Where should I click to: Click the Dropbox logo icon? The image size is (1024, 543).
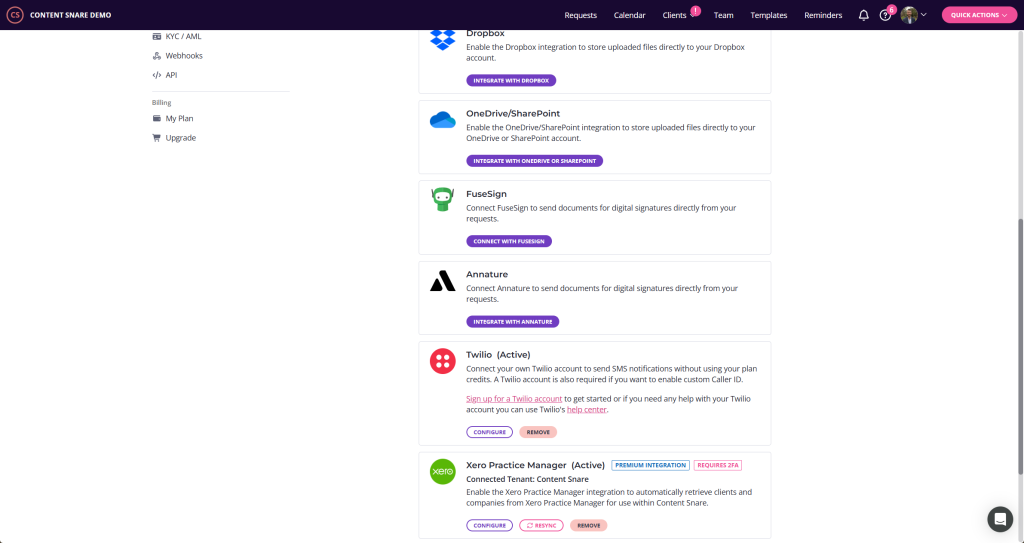(x=442, y=39)
